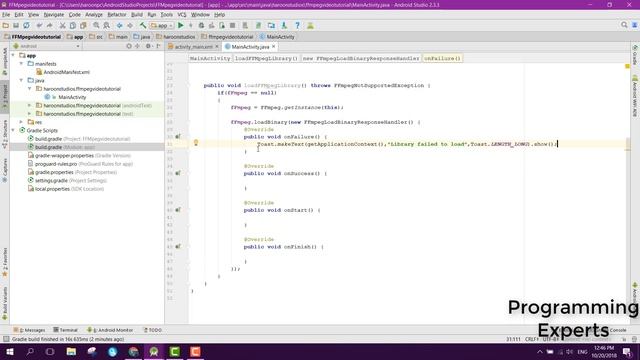Open the File menu
The image size is (640, 360).
6,15
